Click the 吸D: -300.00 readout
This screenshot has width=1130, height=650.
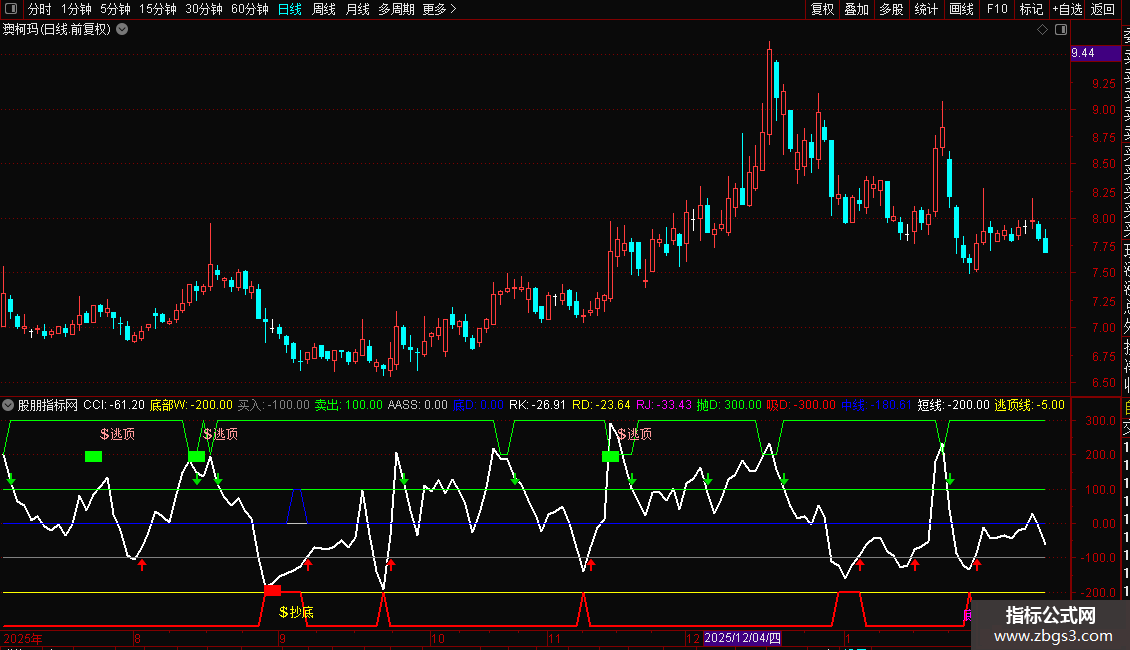point(801,405)
